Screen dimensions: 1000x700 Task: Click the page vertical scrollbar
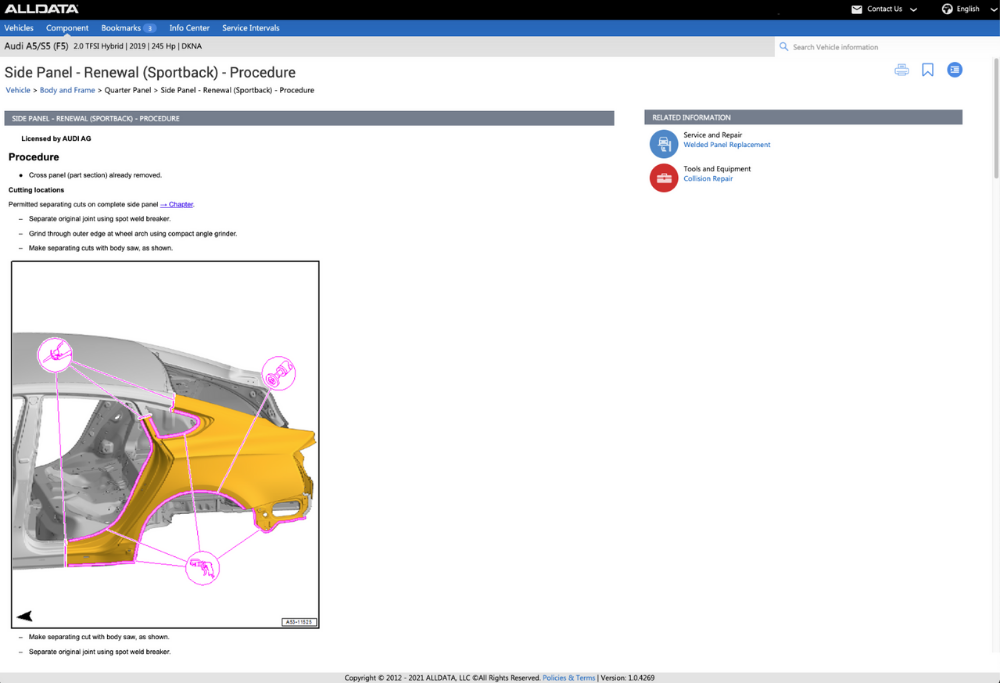pos(996,118)
